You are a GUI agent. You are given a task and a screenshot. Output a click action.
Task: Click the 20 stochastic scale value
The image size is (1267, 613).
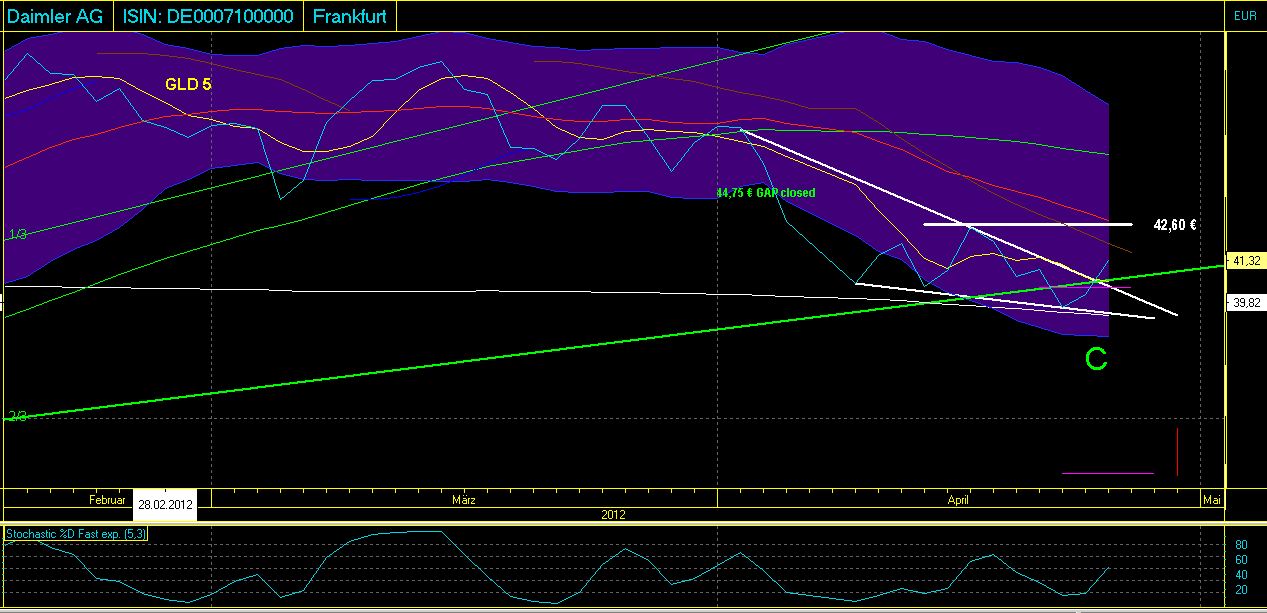click(1240, 590)
